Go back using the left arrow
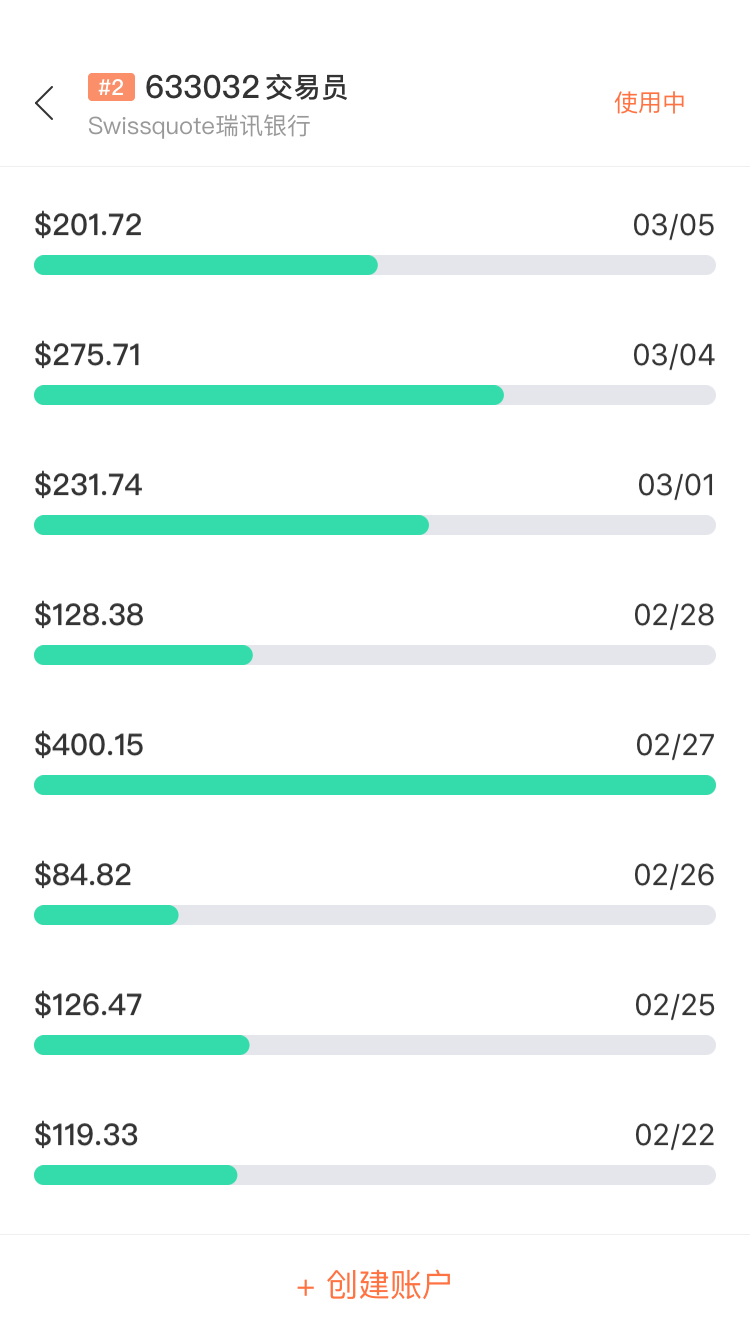750x1334 pixels. point(44,103)
